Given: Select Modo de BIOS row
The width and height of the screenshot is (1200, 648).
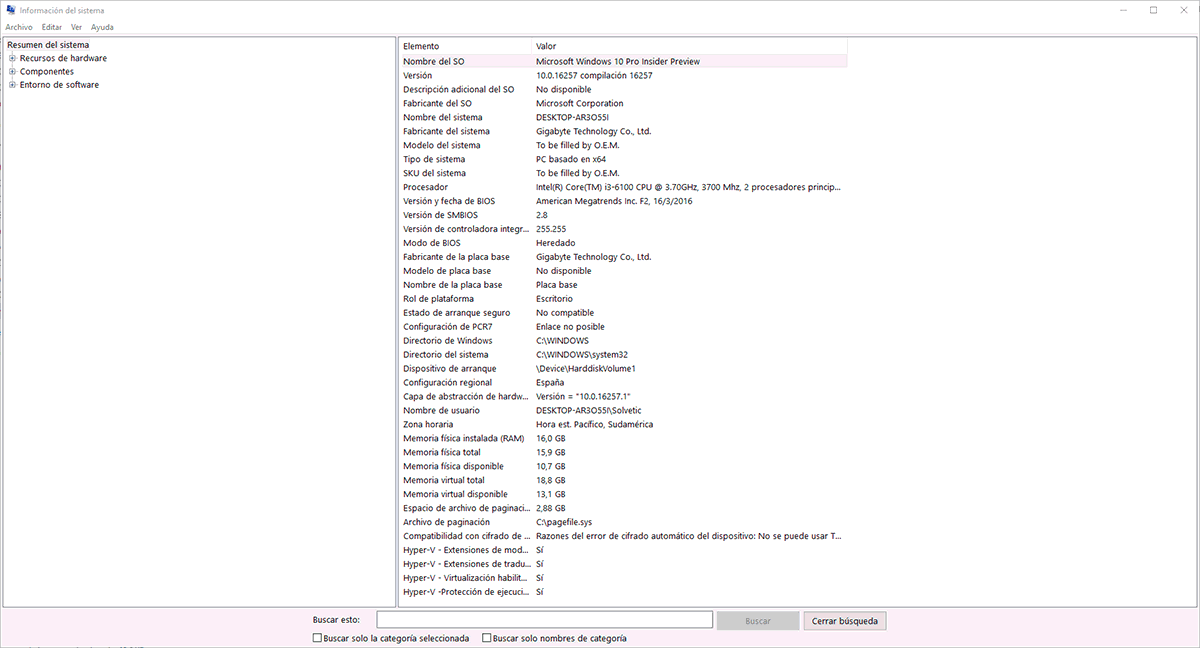Looking at the screenshot, I should (x=623, y=243).
